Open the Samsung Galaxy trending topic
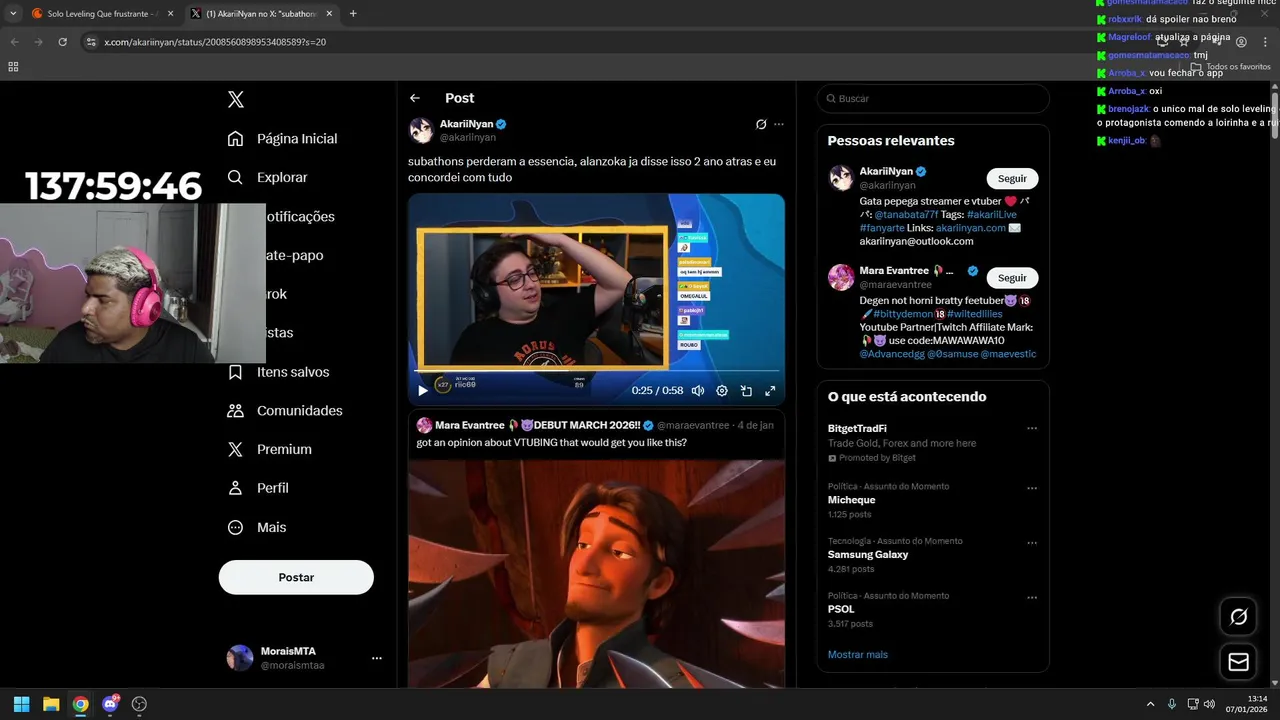This screenshot has width=1280, height=720. pyautogui.click(x=868, y=554)
